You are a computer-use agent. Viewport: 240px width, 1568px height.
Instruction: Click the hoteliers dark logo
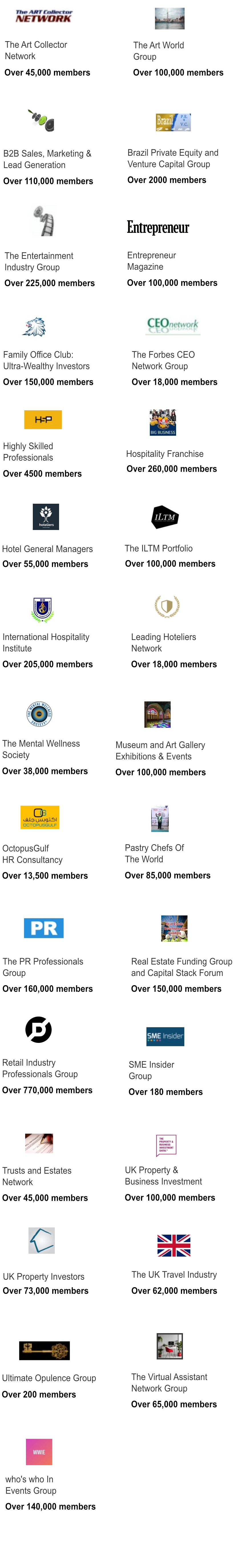(46, 517)
